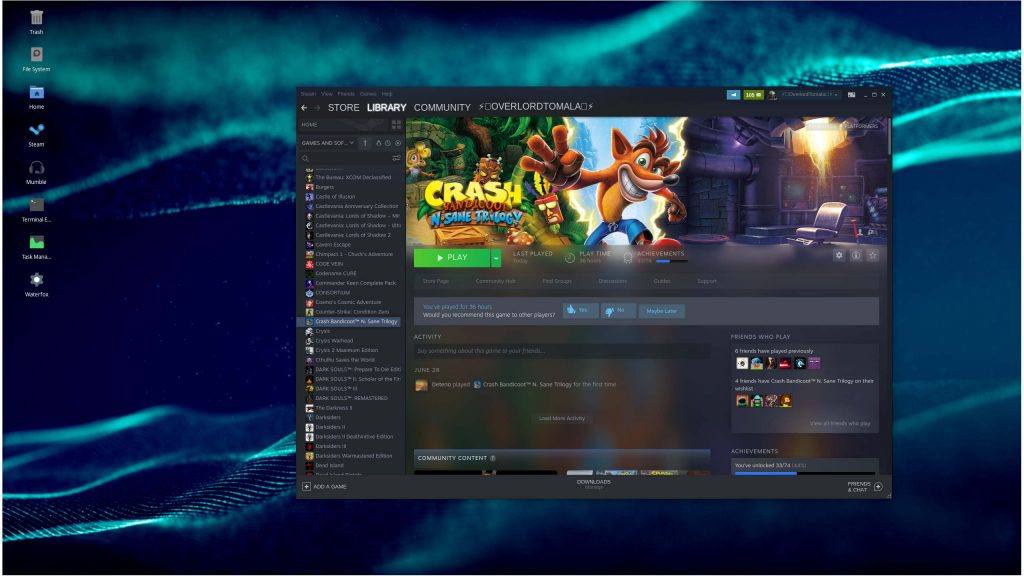Click the favorite star icon
1024x576 pixels.
pyautogui.click(x=873, y=256)
